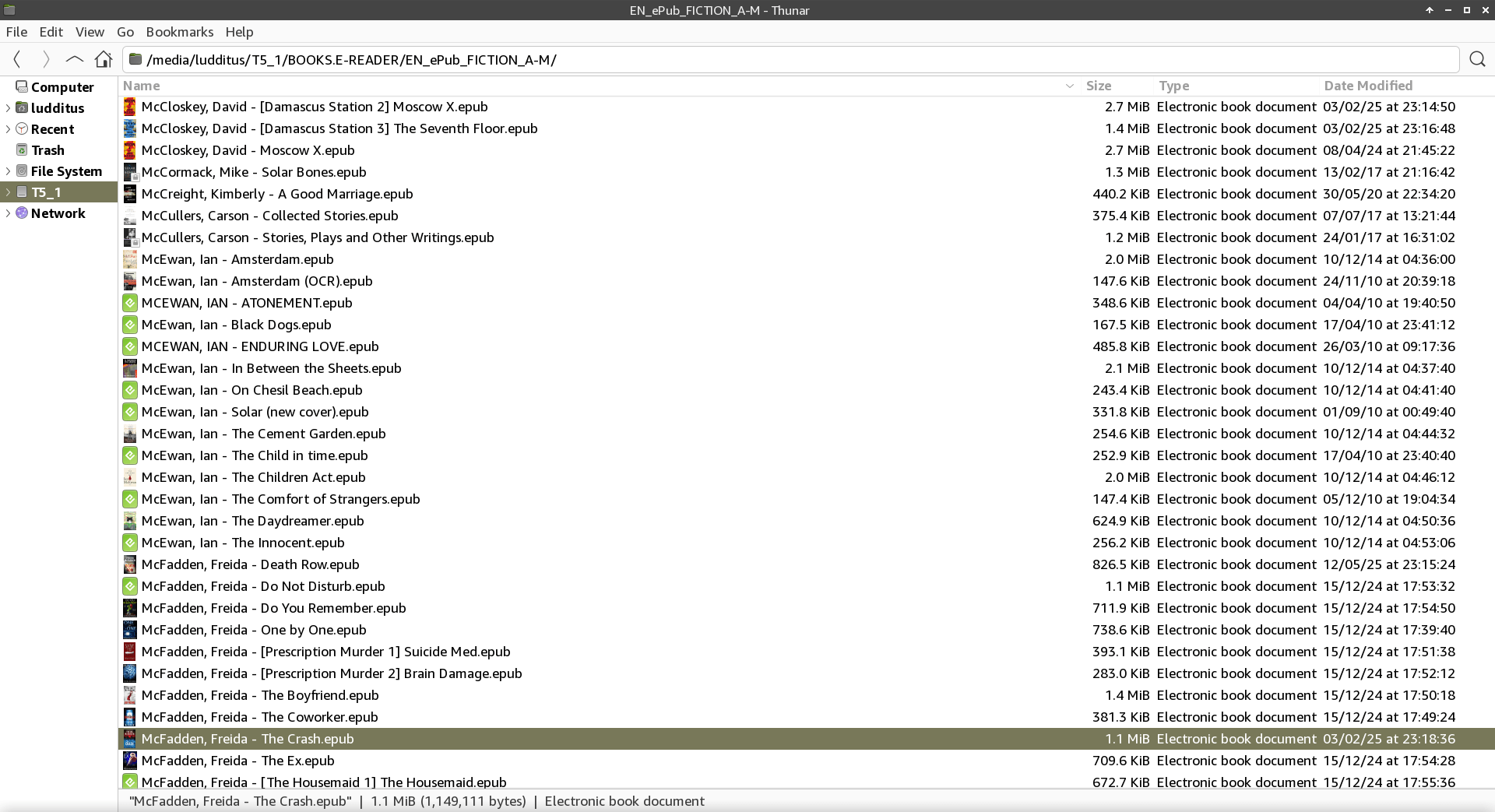Select McEwan, Ian - Amsterdam.epub file

(x=237, y=259)
